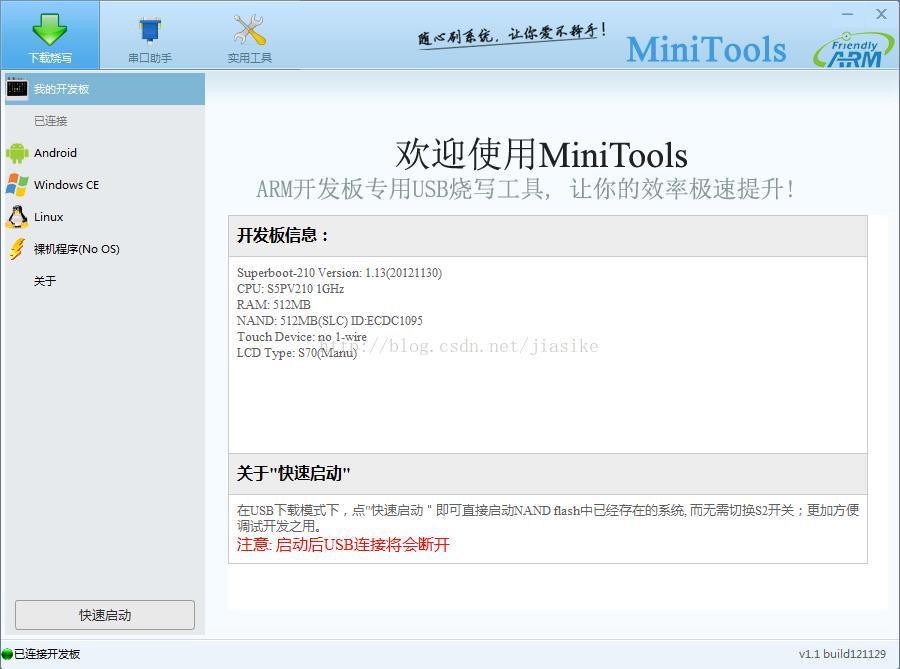Click the v1.1 build121129 version text
The image size is (900, 669).
842,654
